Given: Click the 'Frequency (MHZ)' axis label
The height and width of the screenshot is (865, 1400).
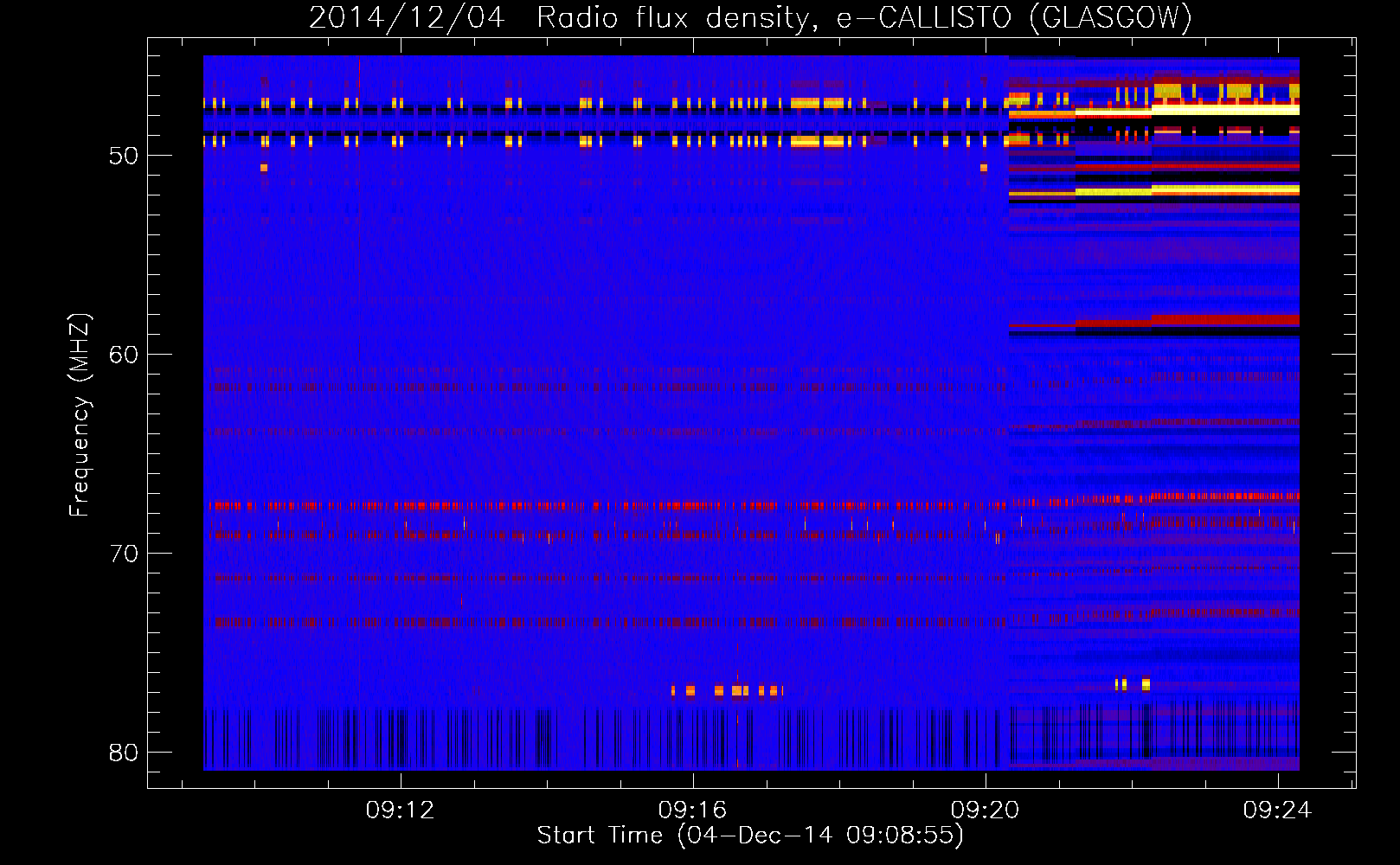Looking at the screenshot, I should 79,415.
